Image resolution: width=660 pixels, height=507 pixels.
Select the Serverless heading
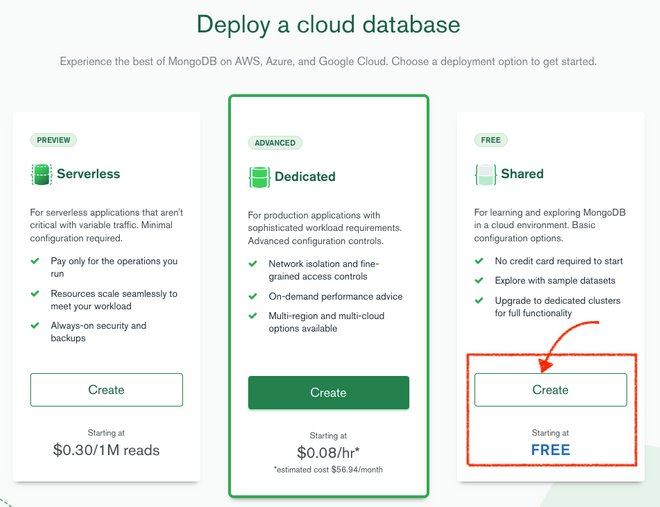coord(88,174)
